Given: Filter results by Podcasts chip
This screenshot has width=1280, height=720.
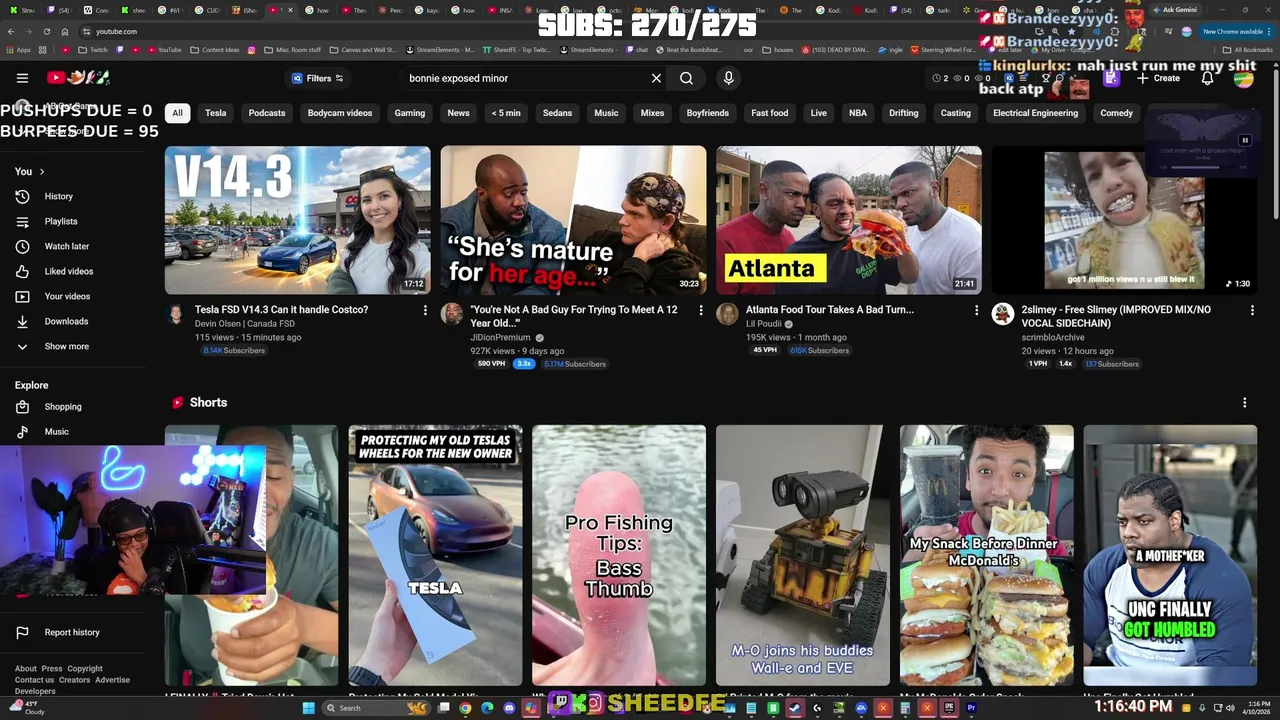Looking at the screenshot, I should point(267,113).
